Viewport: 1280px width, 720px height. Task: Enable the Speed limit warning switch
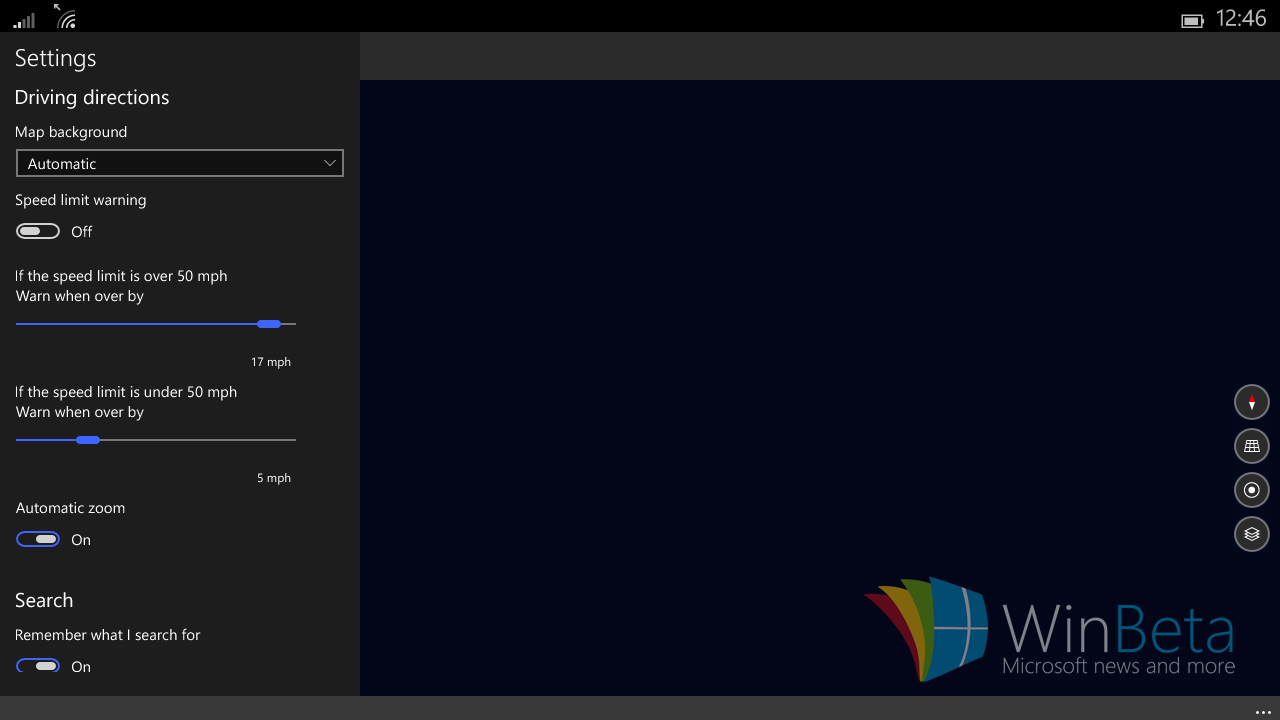[x=38, y=232]
